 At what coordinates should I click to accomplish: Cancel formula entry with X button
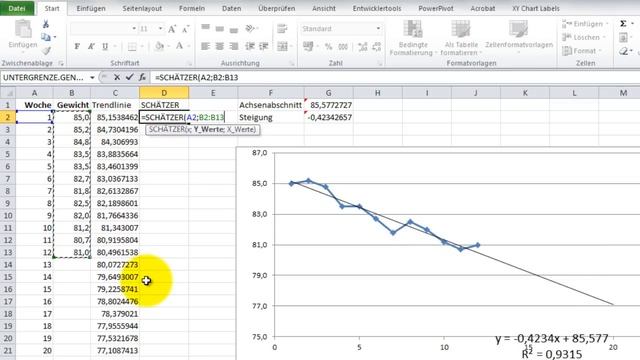117,77
